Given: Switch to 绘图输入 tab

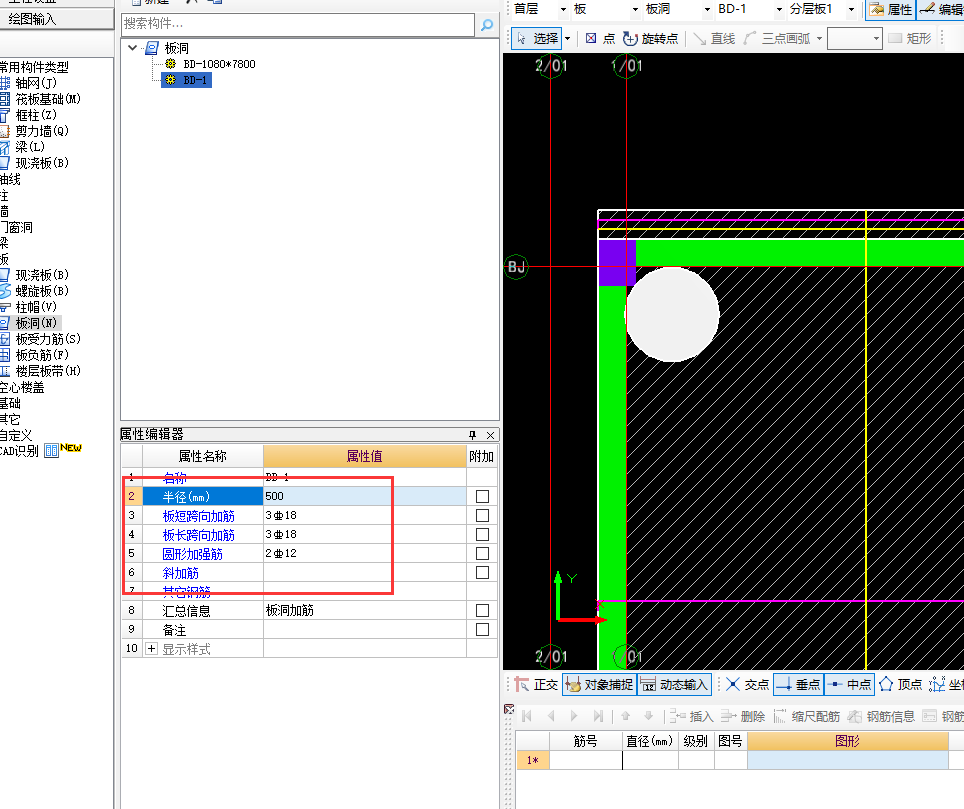Looking at the screenshot, I should 32,19.
